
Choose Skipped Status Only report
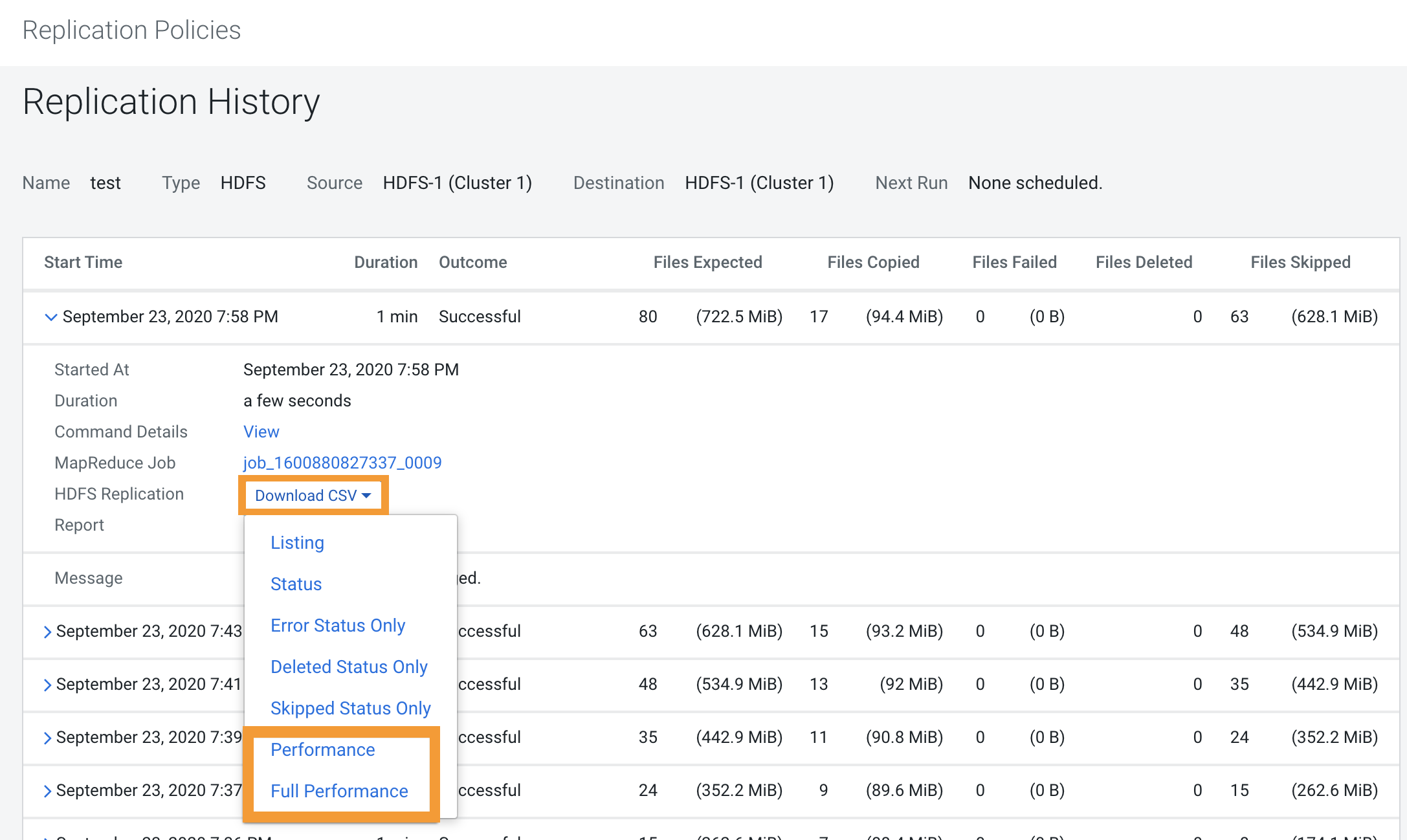pos(350,708)
